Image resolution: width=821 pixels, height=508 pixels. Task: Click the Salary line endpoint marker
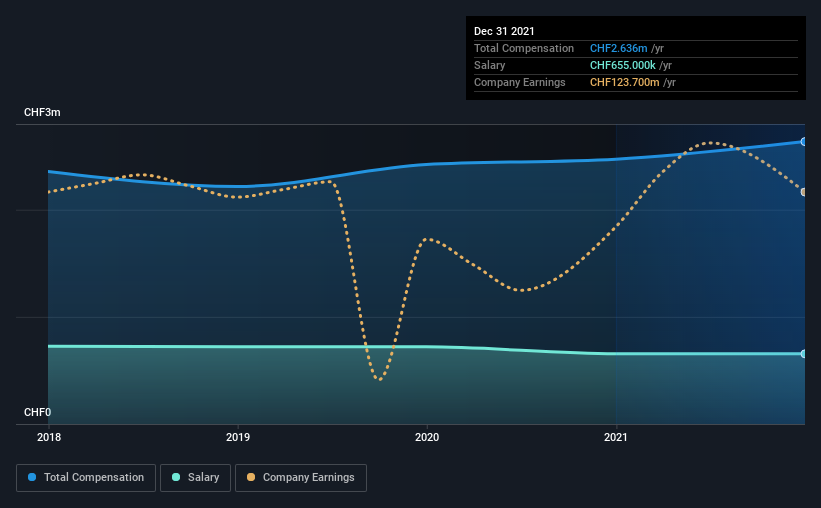[803, 354]
